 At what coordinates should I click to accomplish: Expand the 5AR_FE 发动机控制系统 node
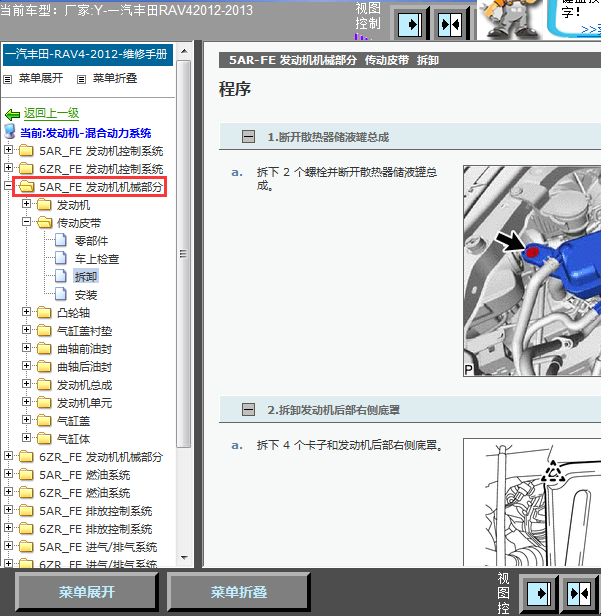click(x=8, y=150)
